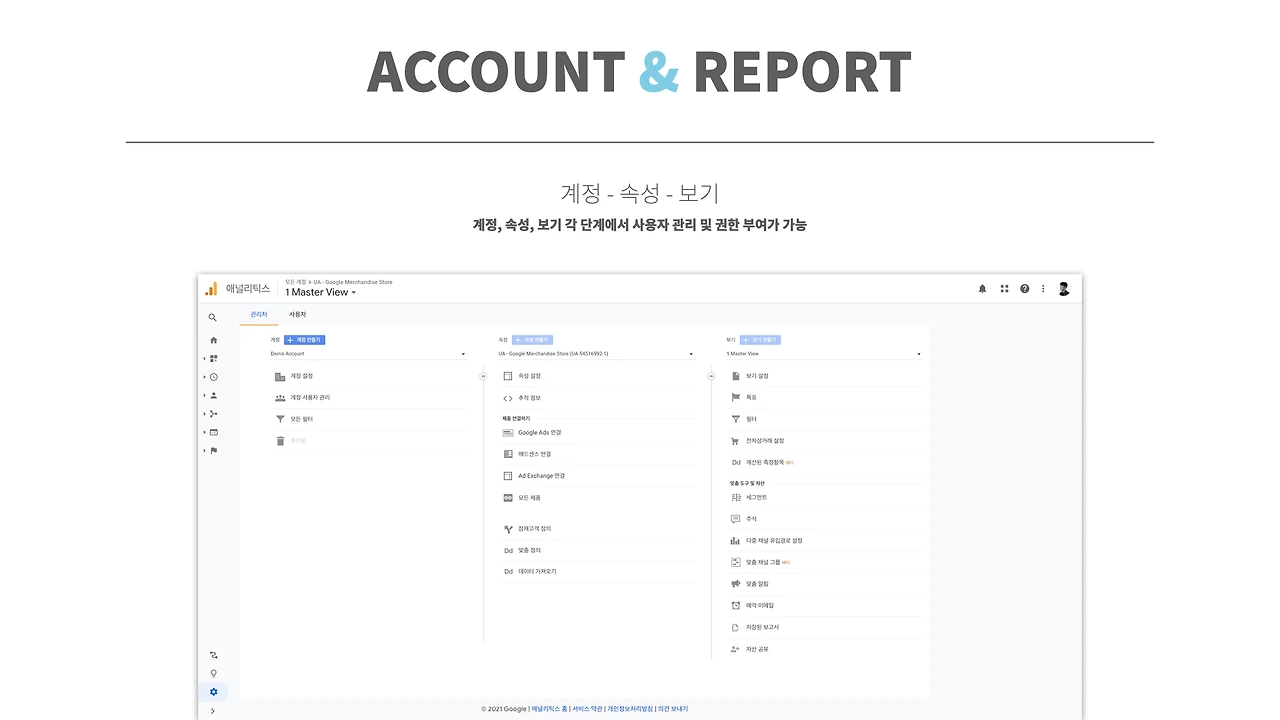Viewport: 1280px width, 720px height.
Task: Switch to the 사용자 tab
Action: click(297, 314)
